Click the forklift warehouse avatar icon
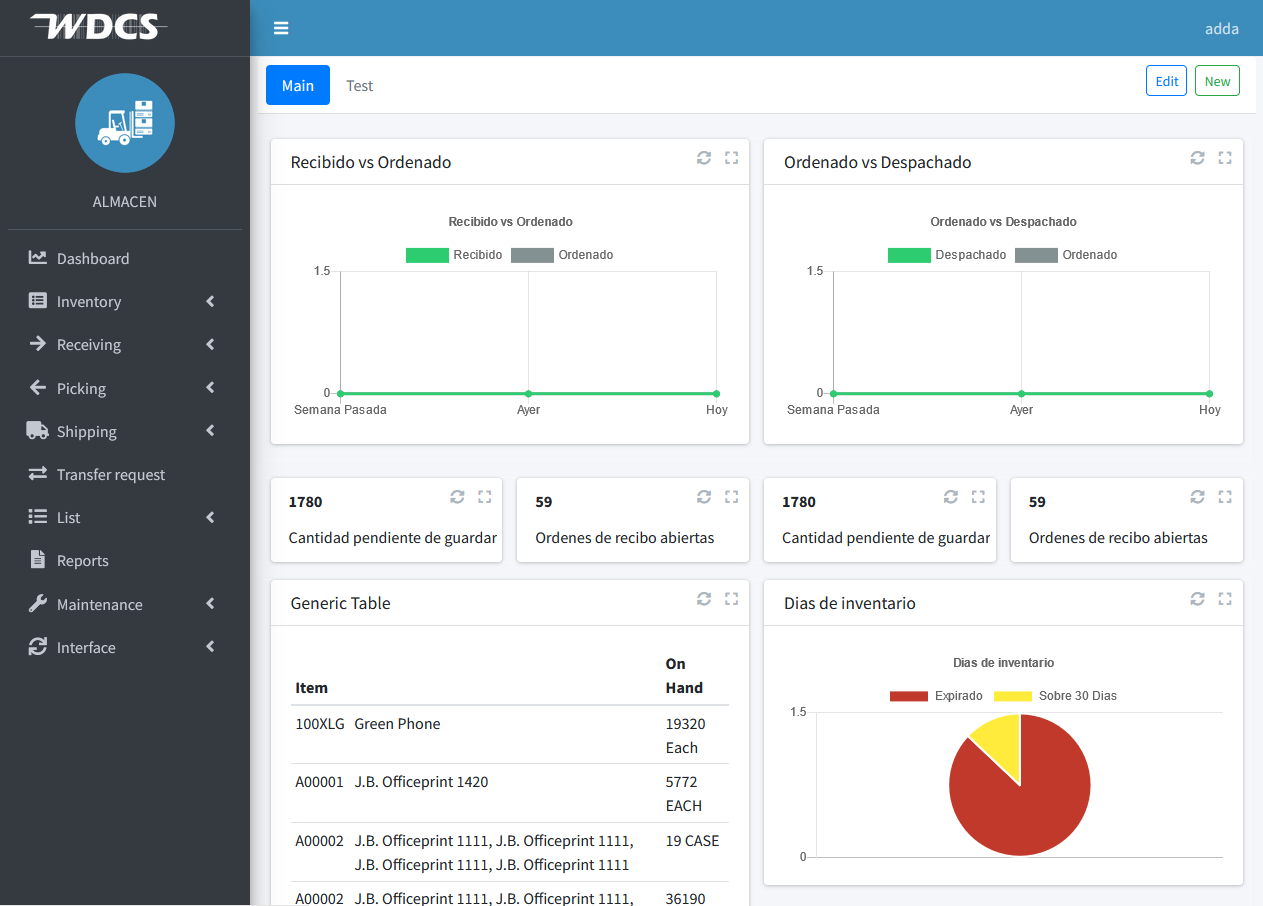1263x906 pixels. pos(125,123)
